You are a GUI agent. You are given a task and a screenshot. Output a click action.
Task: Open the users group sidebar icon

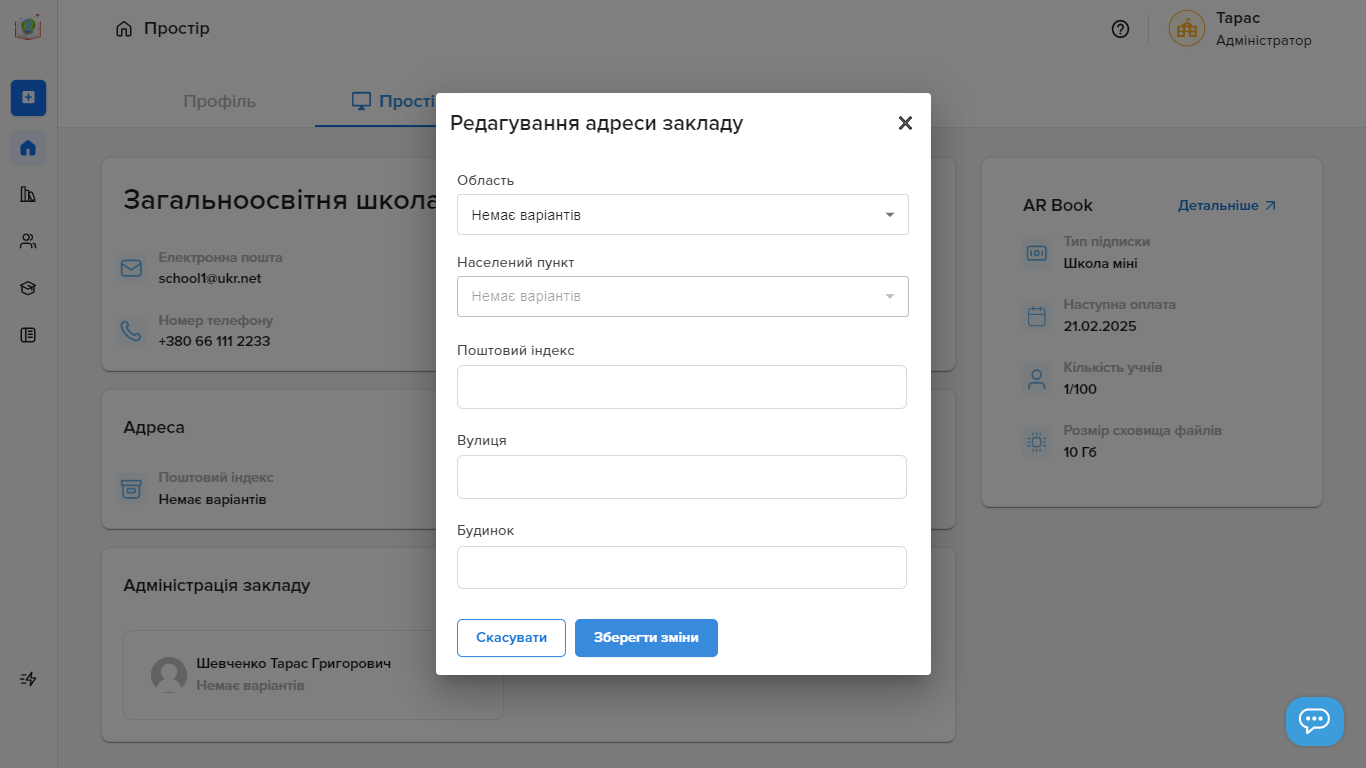(x=28, y=241)
